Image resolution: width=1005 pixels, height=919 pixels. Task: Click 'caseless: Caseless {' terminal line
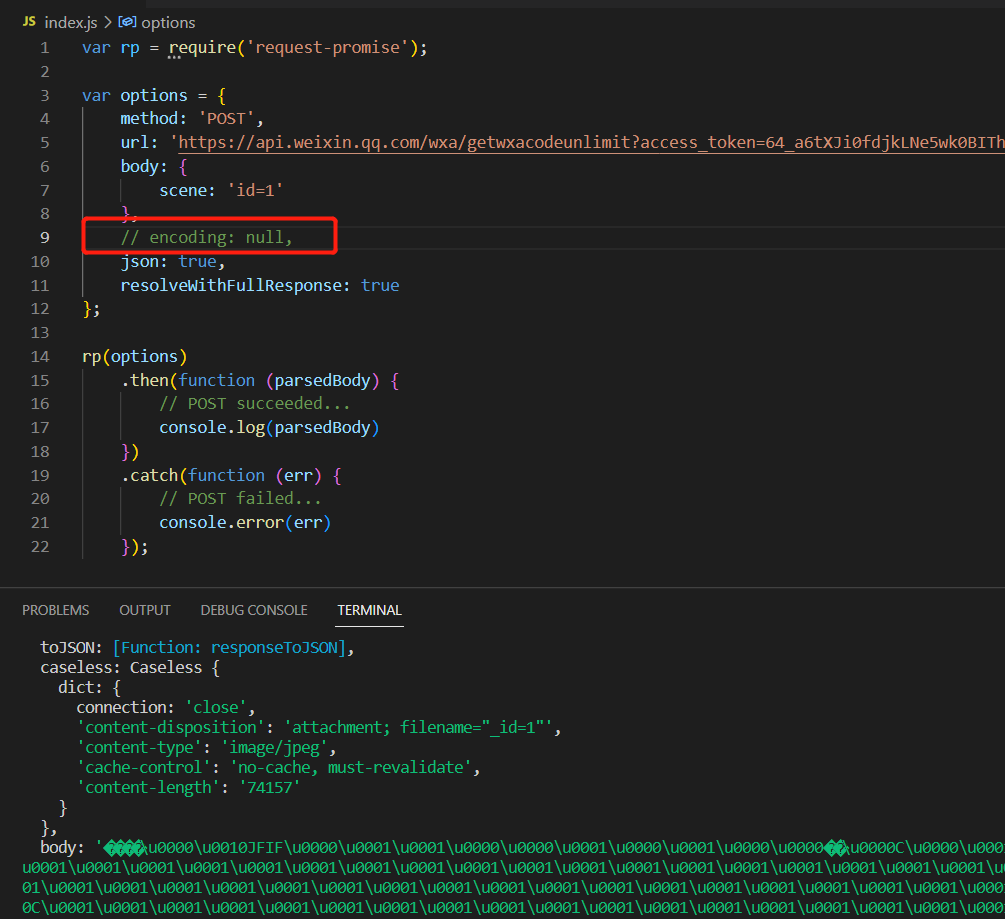(130, 668)
